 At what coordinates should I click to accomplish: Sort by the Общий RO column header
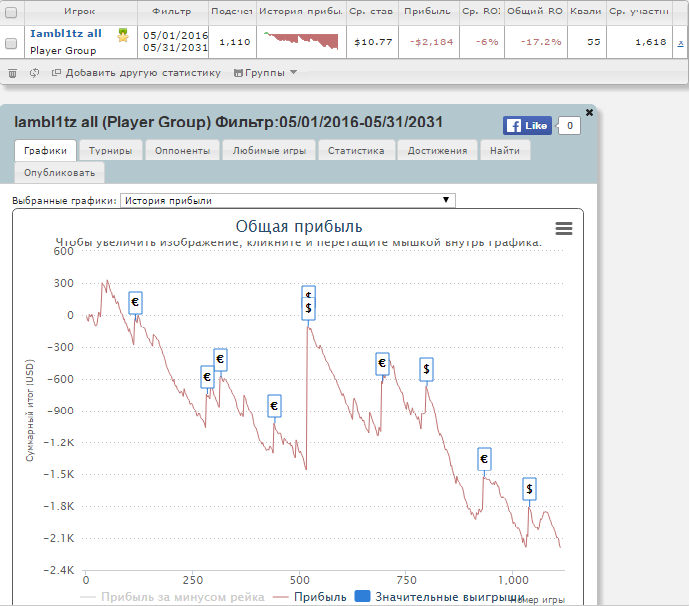[535, 12]
